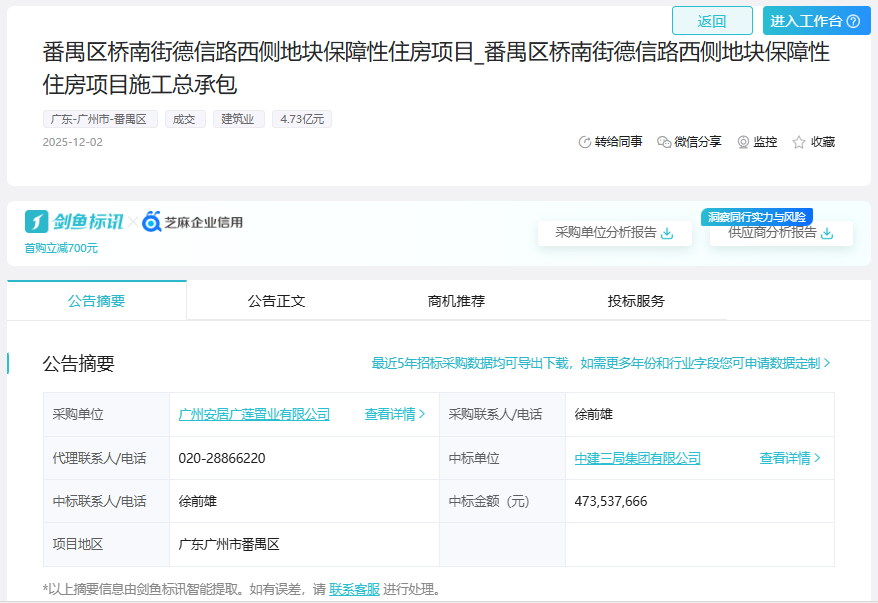Click the 收藏 star icon
Screen dimensions: 878x603
coord(799,142)
